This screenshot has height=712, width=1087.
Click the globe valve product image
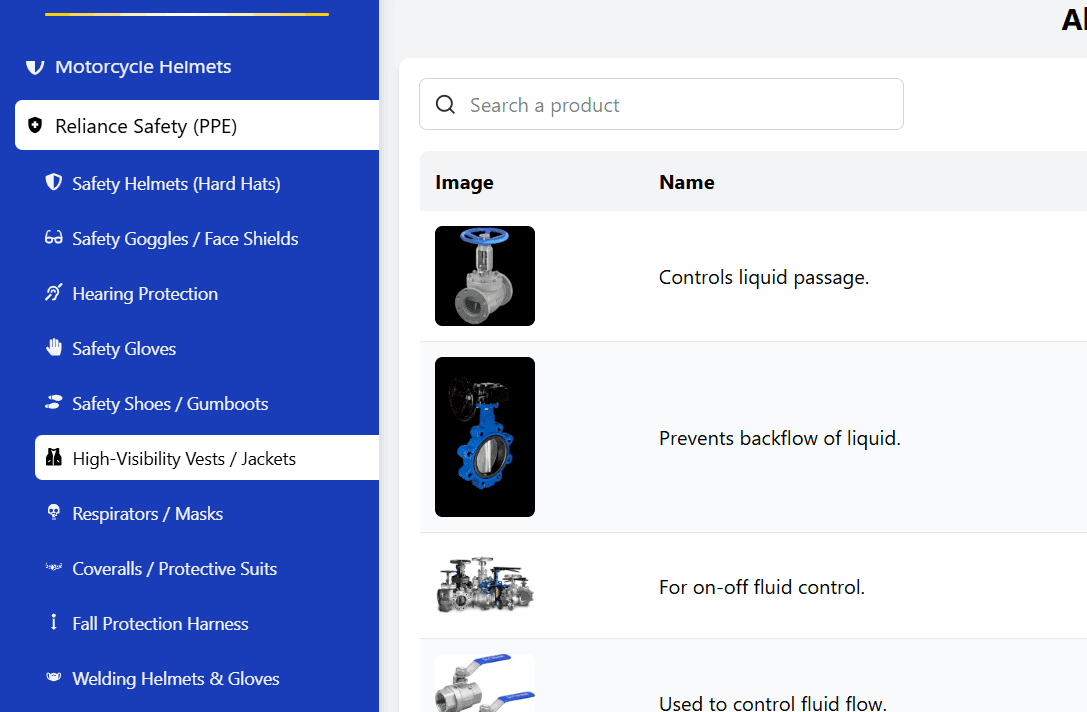point(484,276)
